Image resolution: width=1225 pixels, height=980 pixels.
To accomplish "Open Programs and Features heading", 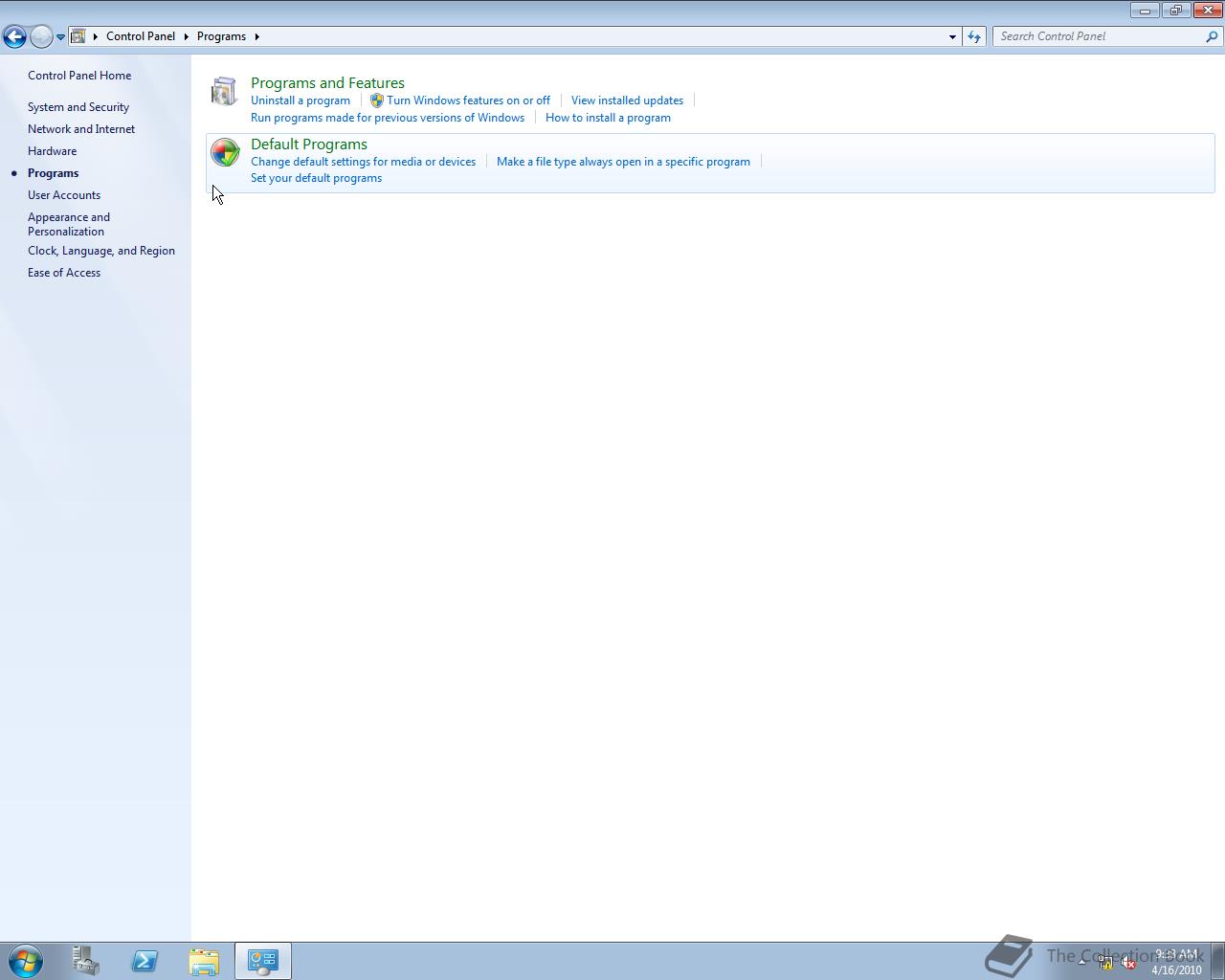I will pyautogui.click(x=327, y=83).
